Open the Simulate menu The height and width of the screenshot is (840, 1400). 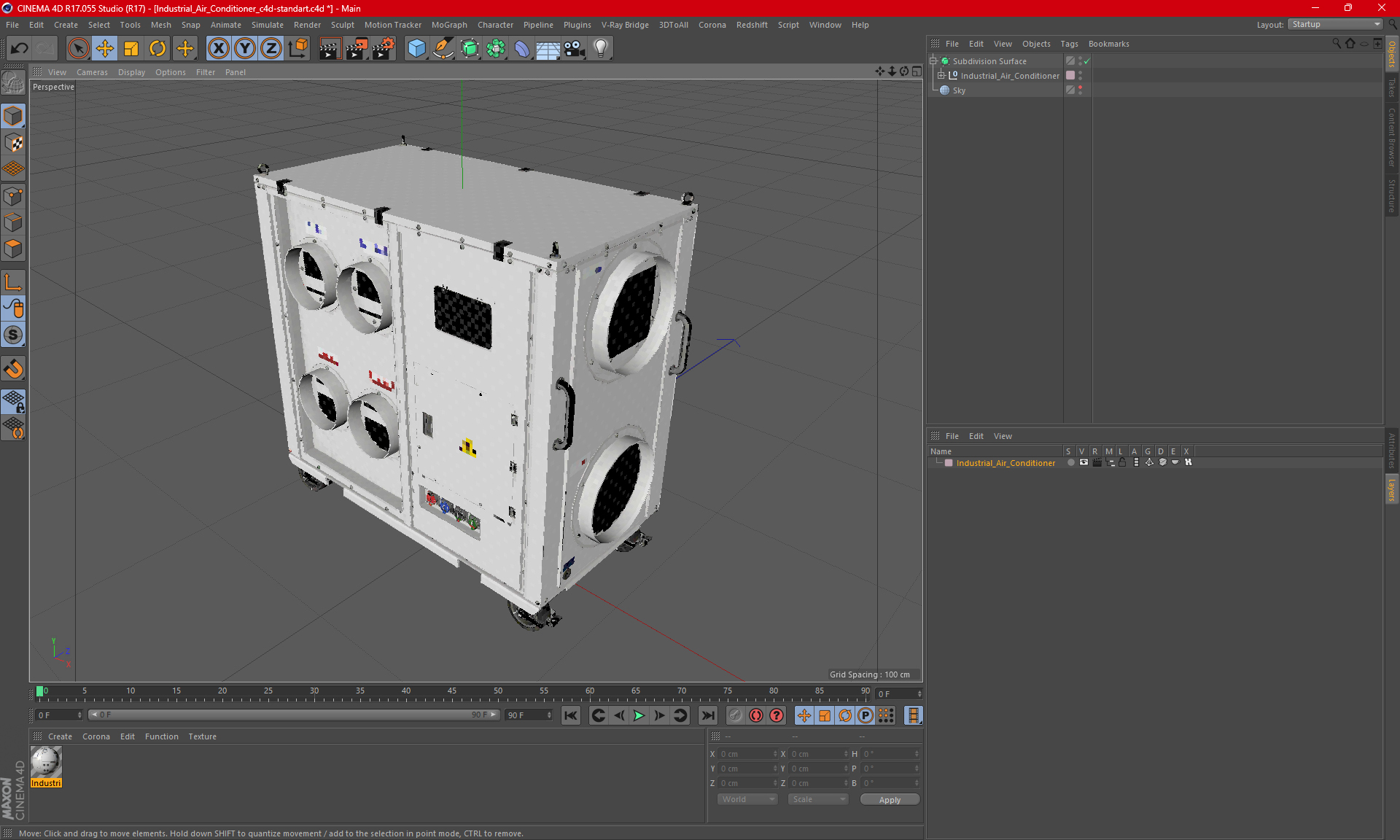coord(268,25)
